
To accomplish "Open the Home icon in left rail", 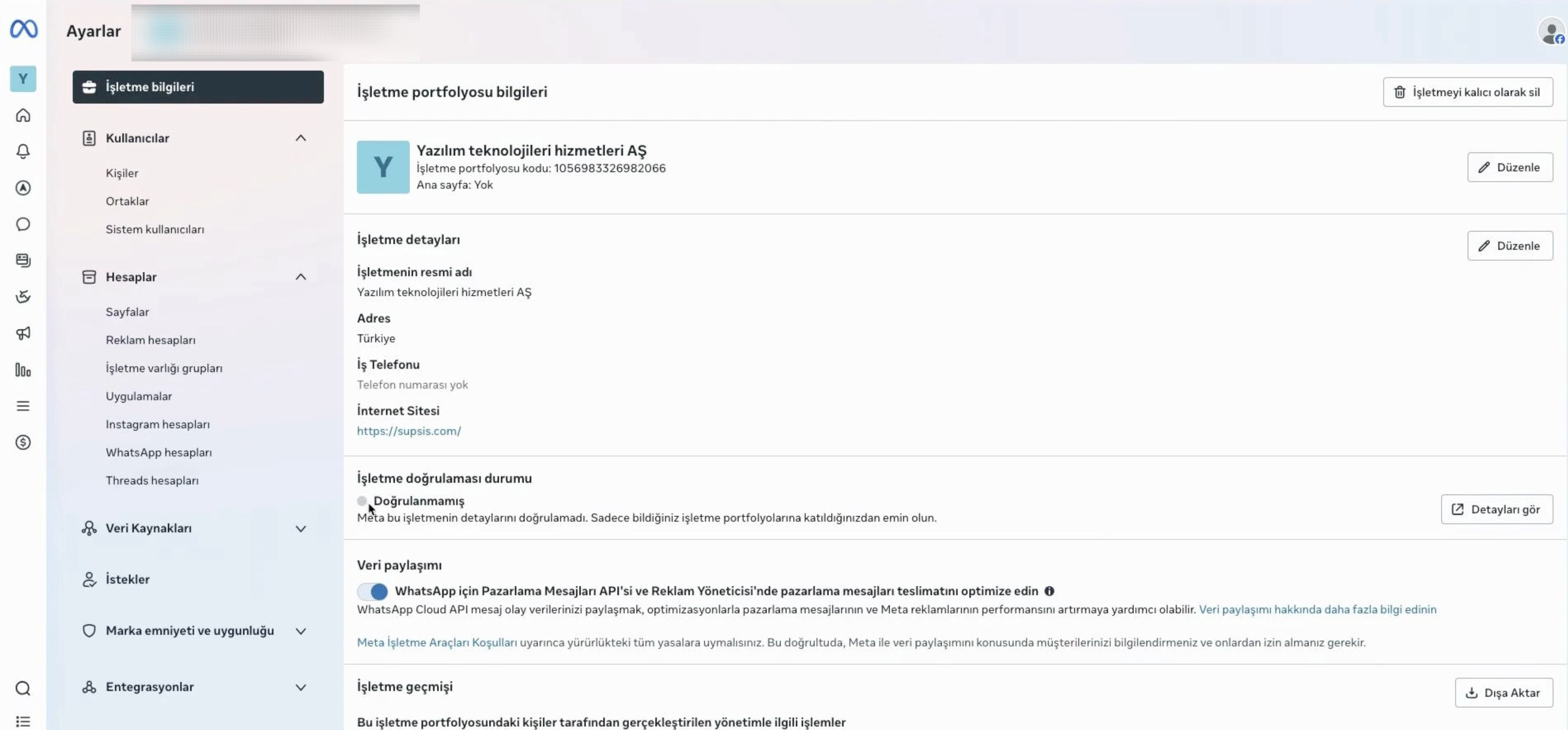I will pos(23,115).
